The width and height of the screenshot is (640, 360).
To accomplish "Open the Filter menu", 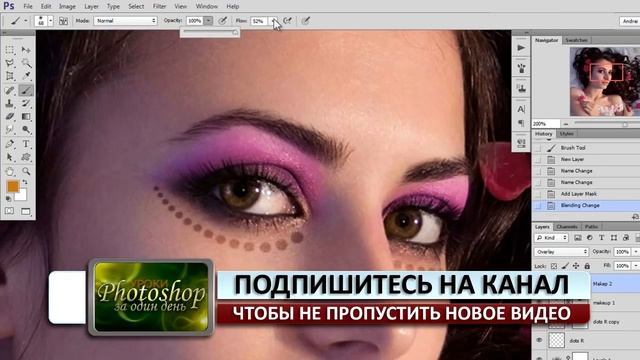I will pos(159,7).
